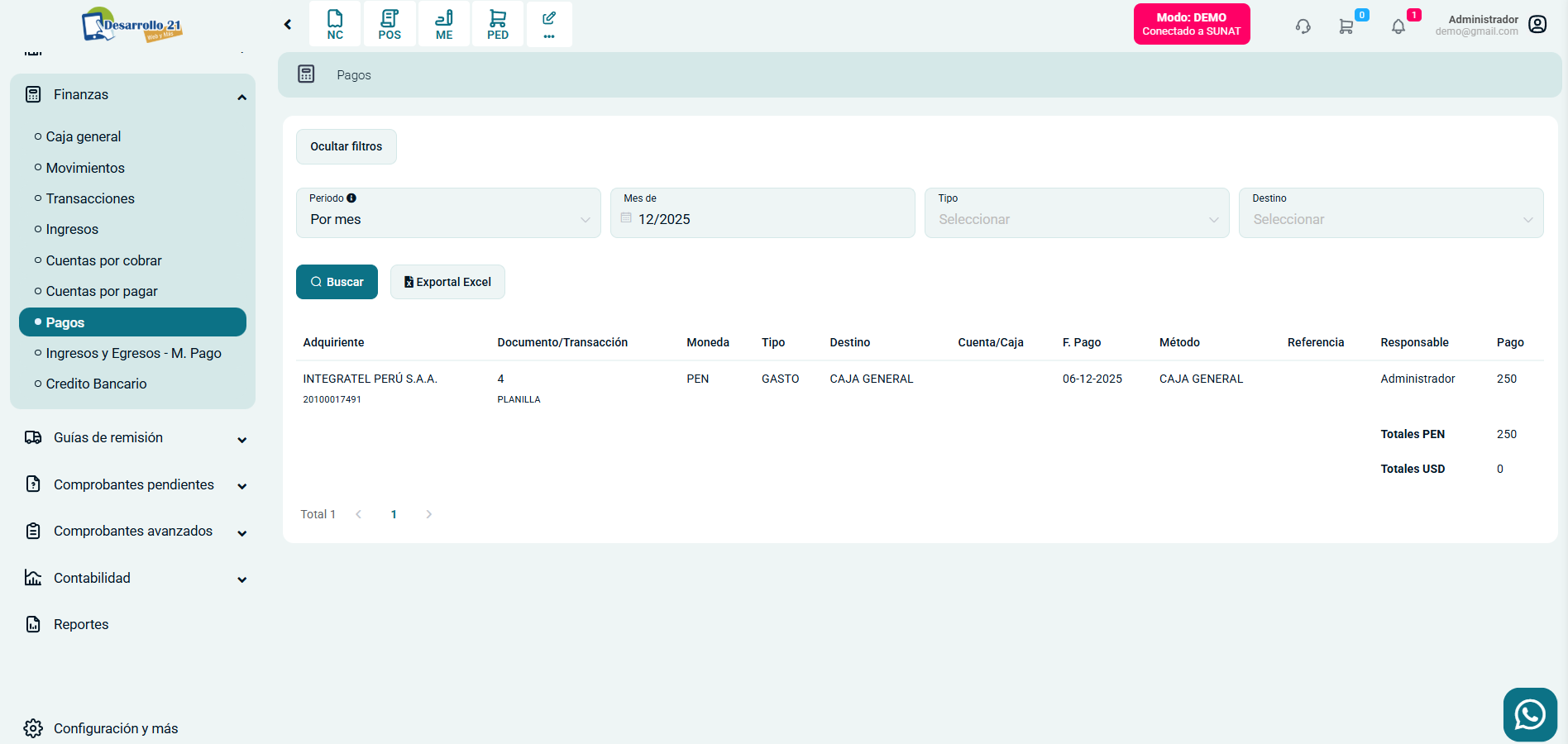1568x744 pixels.
Task: Click the Exportal Excel button
Action: (x=447, y=282)
